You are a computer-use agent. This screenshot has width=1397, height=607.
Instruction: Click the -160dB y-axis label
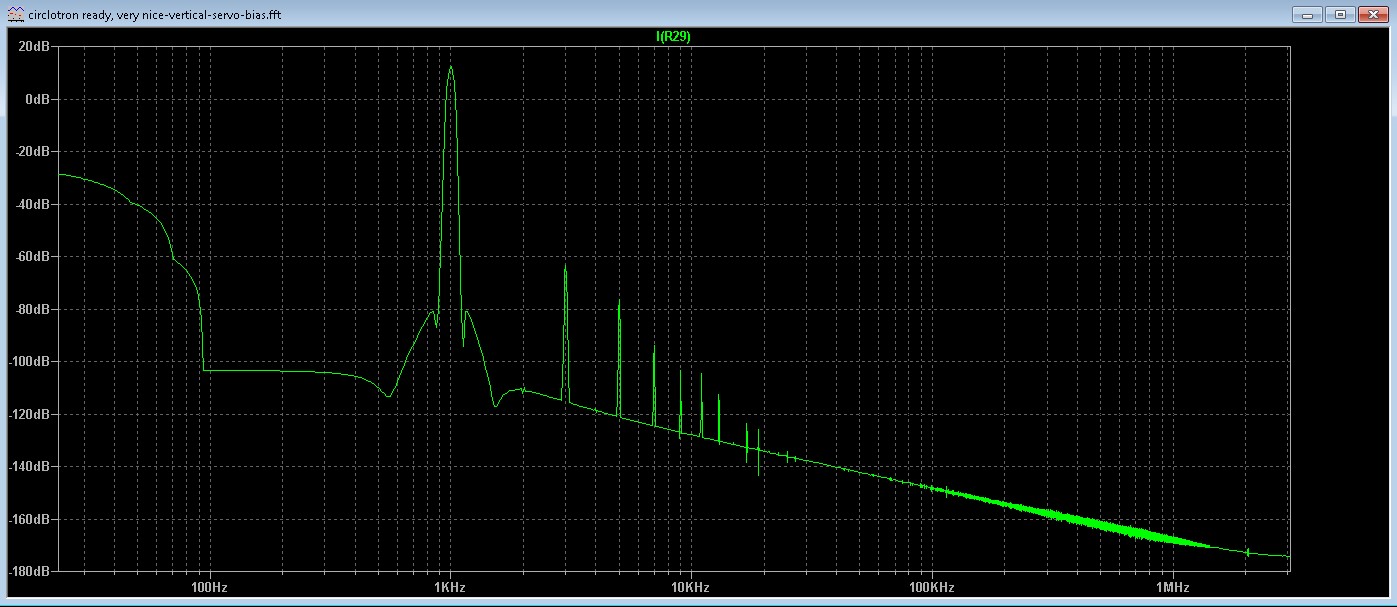(x=30, y=519)
